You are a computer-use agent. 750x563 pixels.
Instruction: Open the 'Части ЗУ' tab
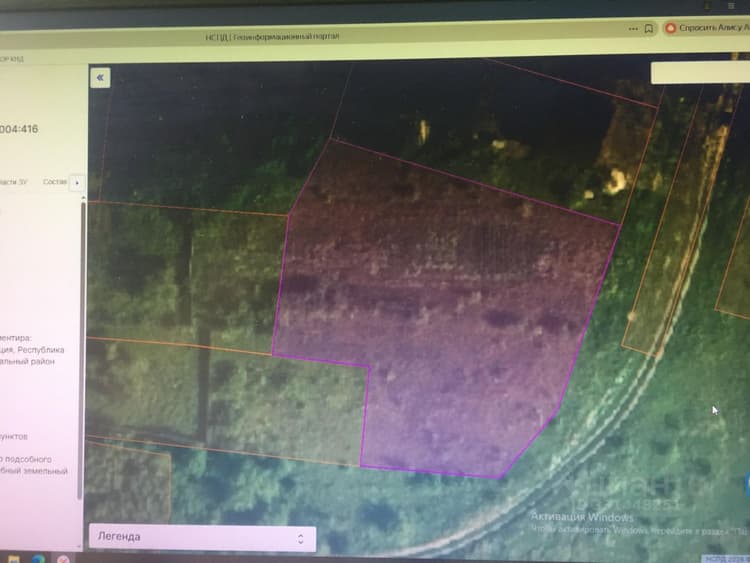point(13,182)
